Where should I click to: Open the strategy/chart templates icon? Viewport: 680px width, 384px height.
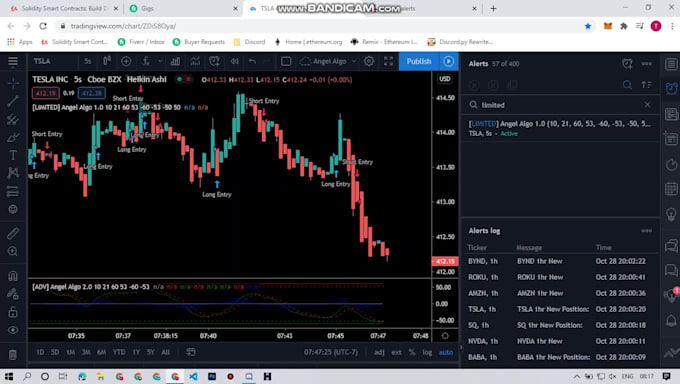pyautogui.click(x=195, y=61)
